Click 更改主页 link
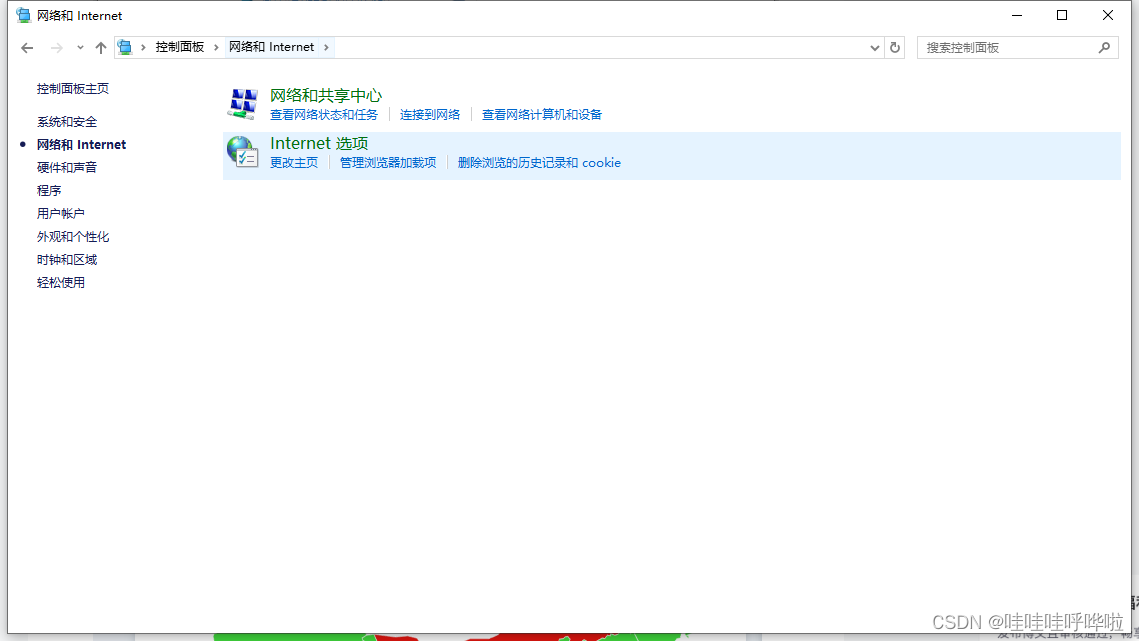1139x641 pixels. [294, 163]
